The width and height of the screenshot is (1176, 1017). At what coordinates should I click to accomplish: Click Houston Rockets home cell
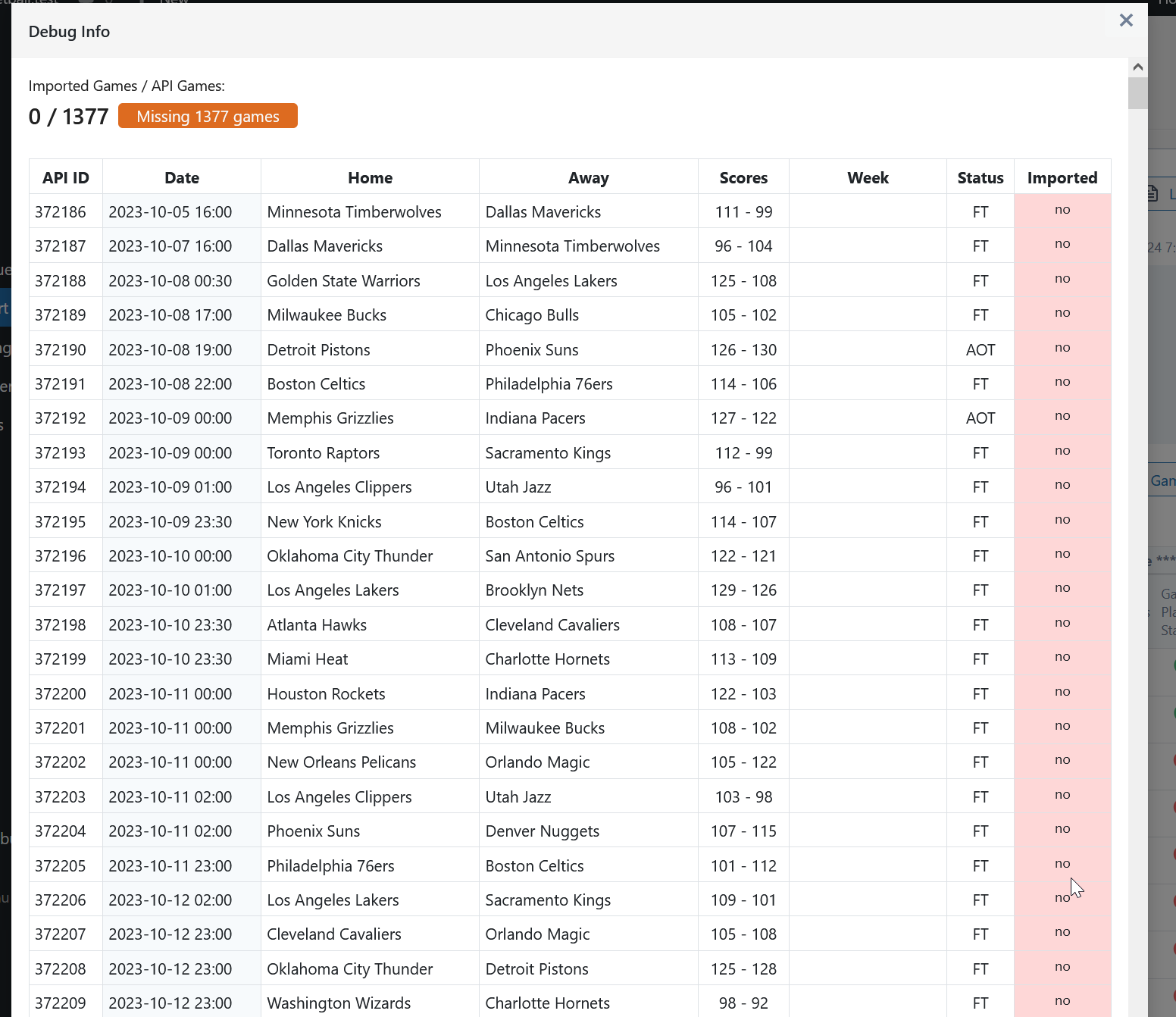tap(370, 693)
